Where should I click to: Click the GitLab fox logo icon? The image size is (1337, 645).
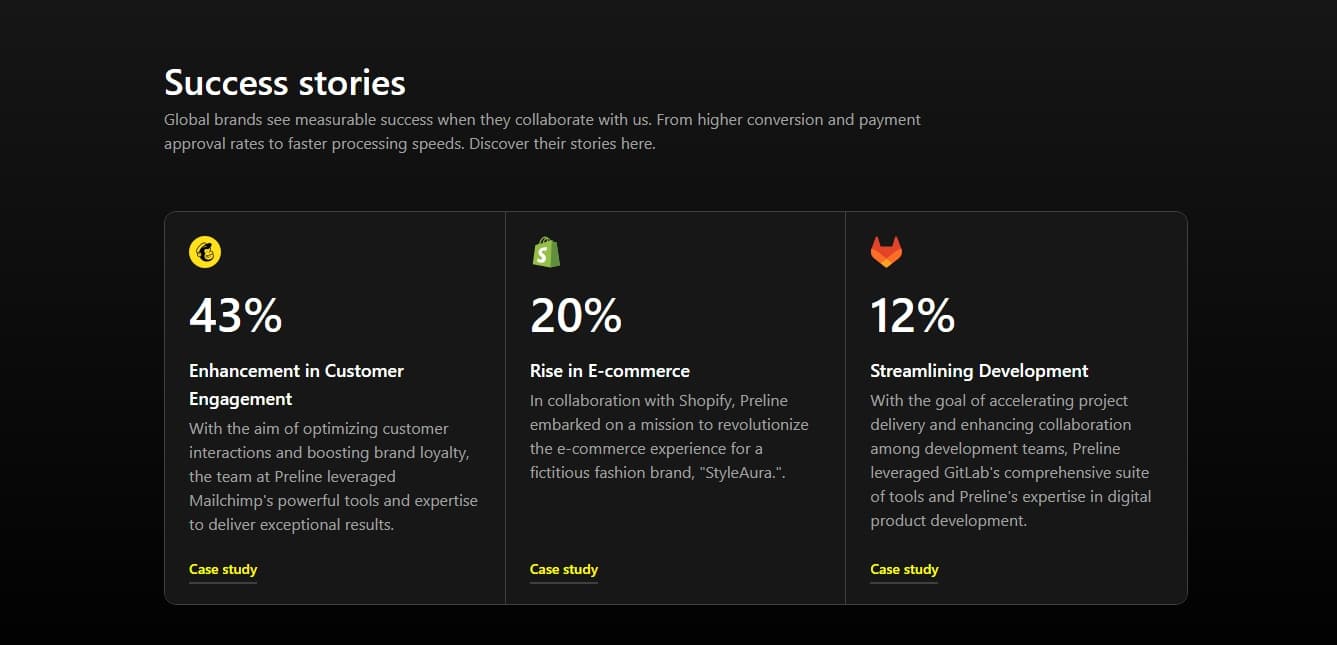tap(886, 252)
